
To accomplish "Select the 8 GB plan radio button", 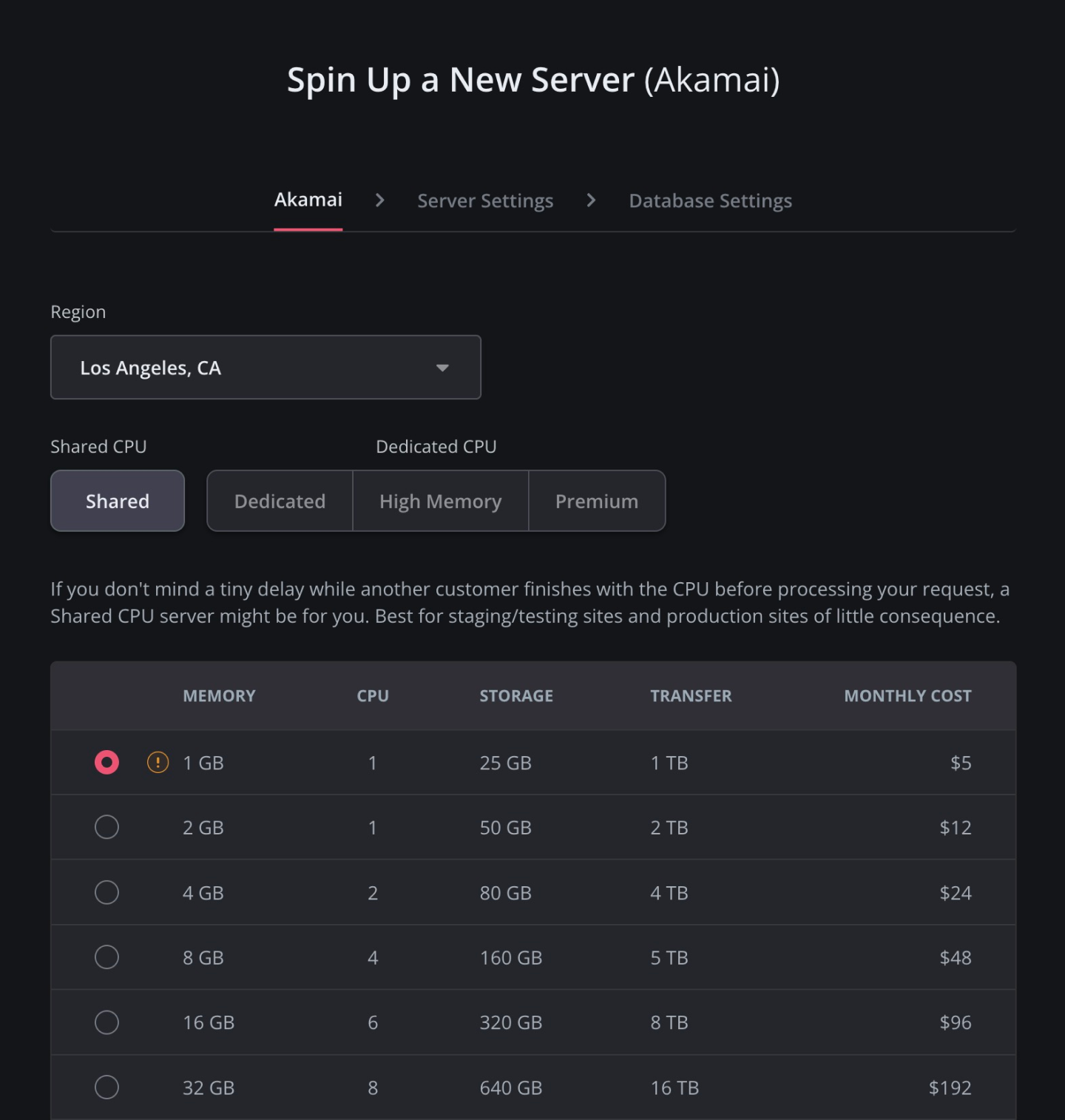I will [106, 957].
